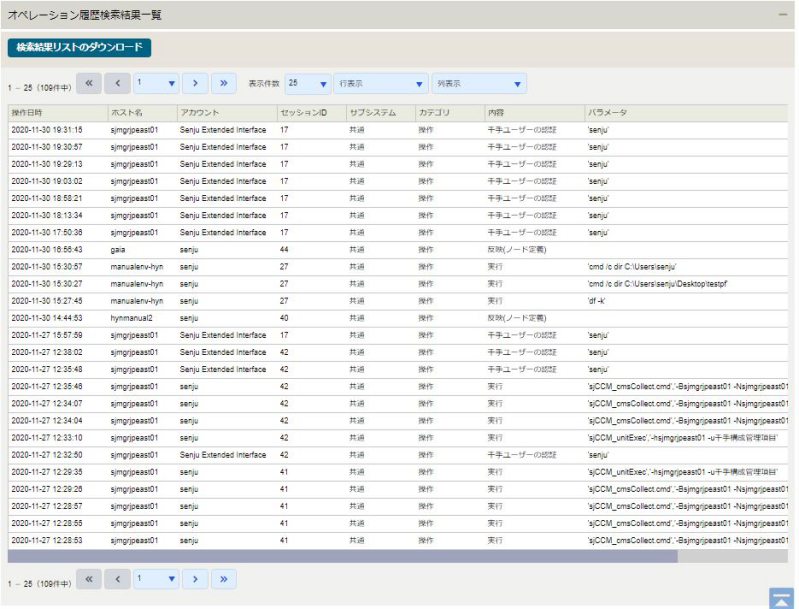This screenshot has width=799, height=609.
Task: Click the horizontal scrollbar of the table
Action: (342, 556)
